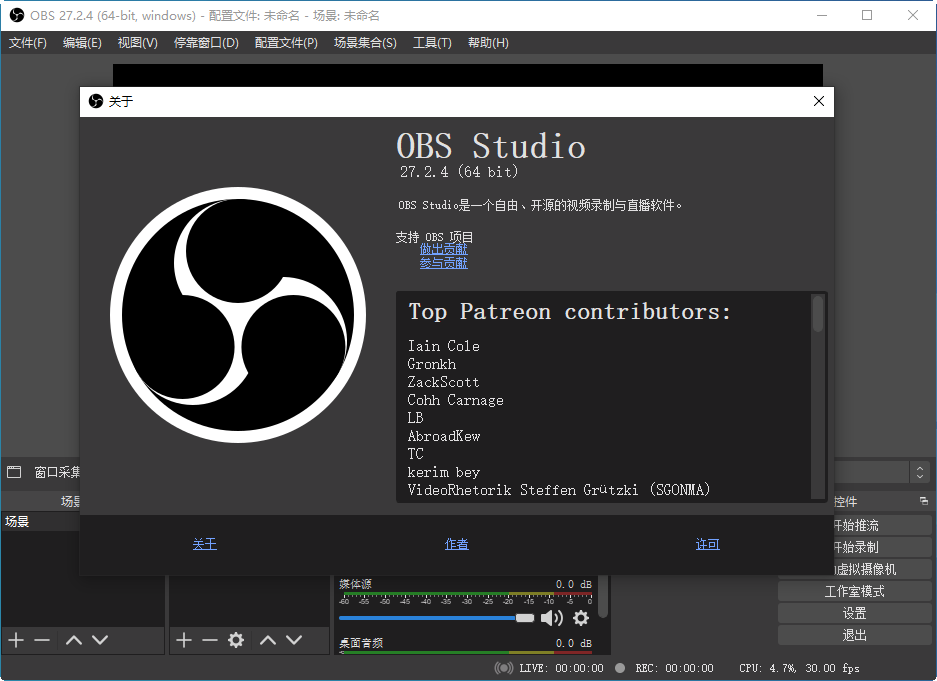Viewport: 937px width, 681px height.
Task: Remove the selected source with the minus icon
Action: pyautogui.click(x=210, y=640)
